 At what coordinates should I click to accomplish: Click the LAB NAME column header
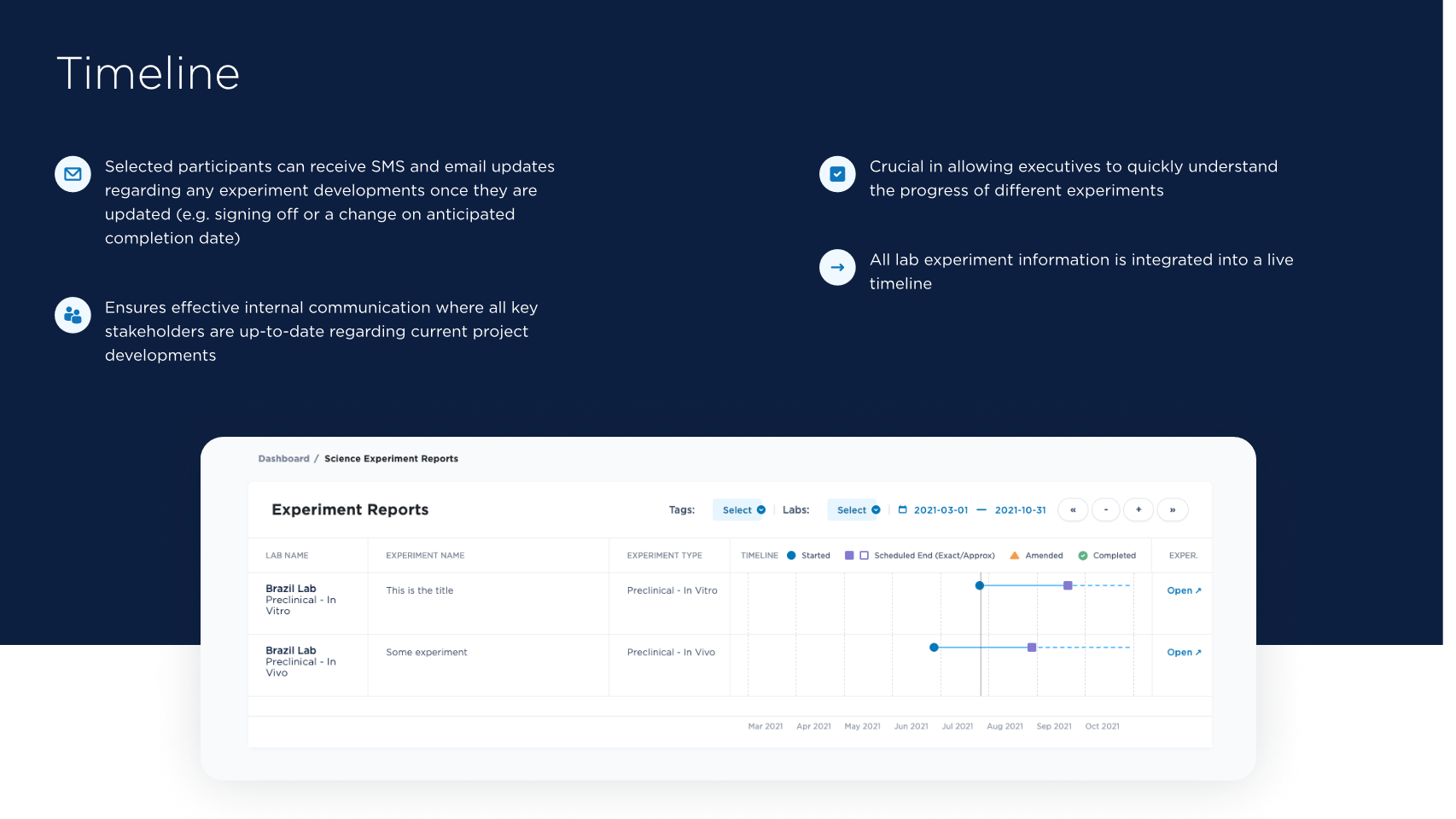tap(287, 555)
